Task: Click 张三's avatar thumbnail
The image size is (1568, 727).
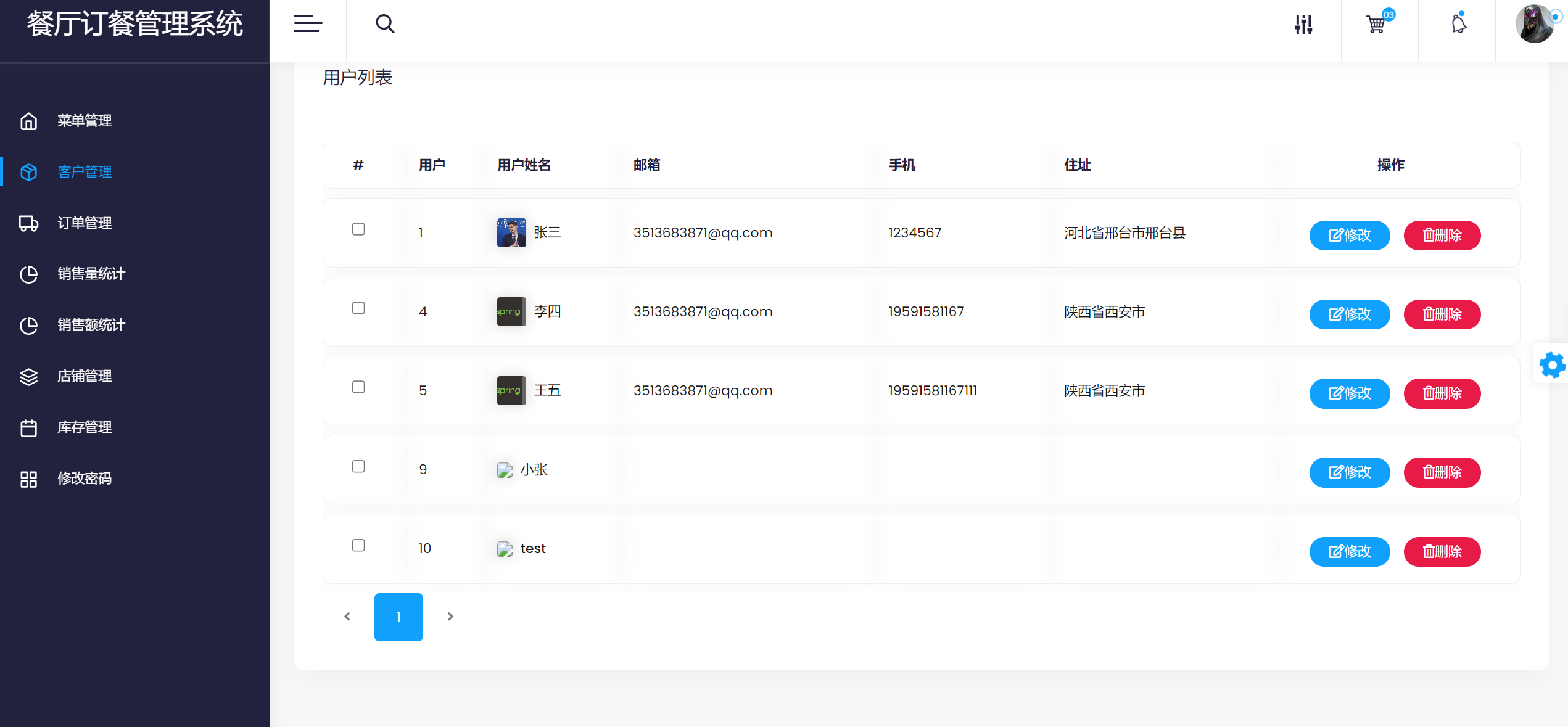Action: point(511,232)
